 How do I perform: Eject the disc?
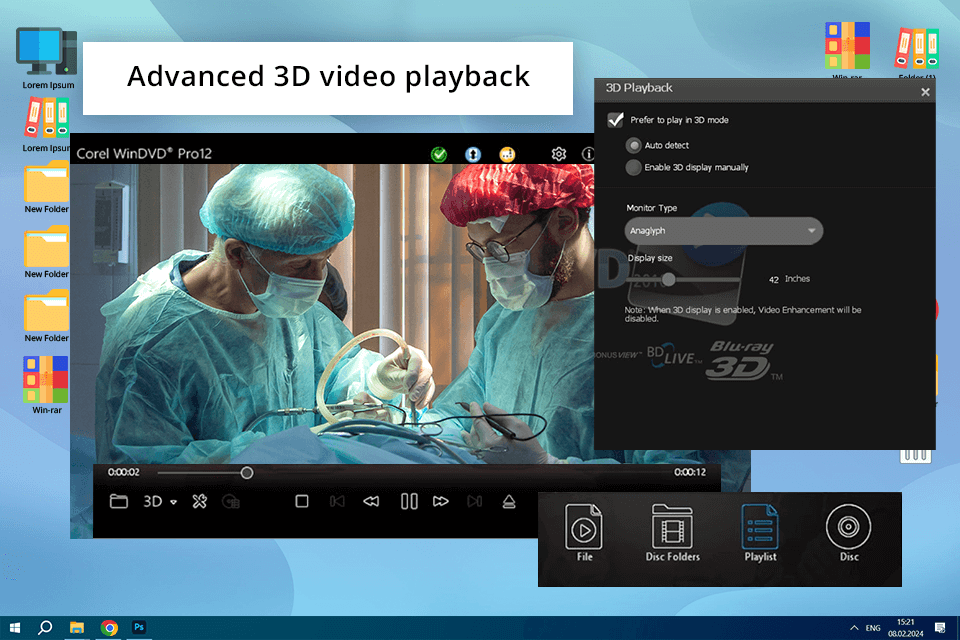coord(509,502)
